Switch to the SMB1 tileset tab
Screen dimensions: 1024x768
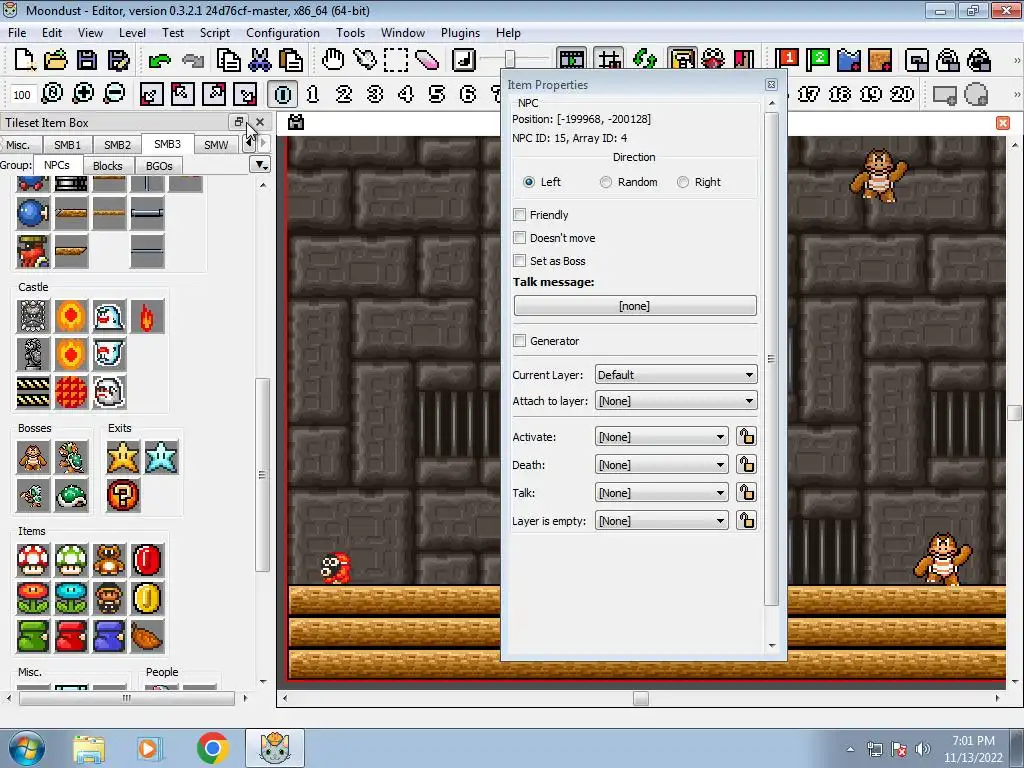pos(67,145)
